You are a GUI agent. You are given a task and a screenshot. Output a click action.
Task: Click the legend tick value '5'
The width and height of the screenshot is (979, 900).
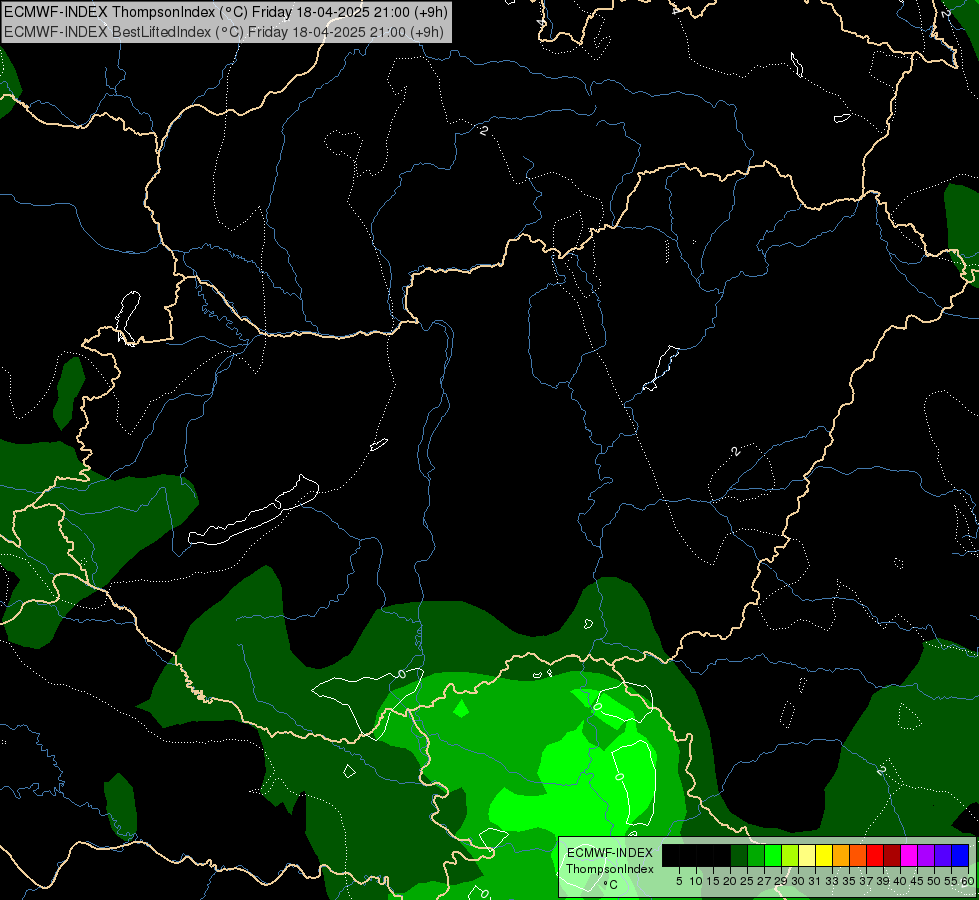679,881
